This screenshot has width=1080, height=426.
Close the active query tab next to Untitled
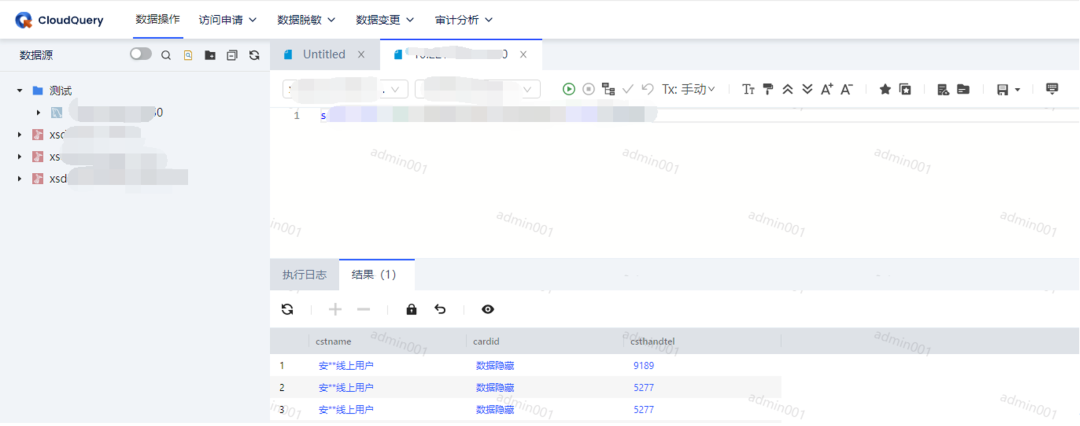[523, 54]
